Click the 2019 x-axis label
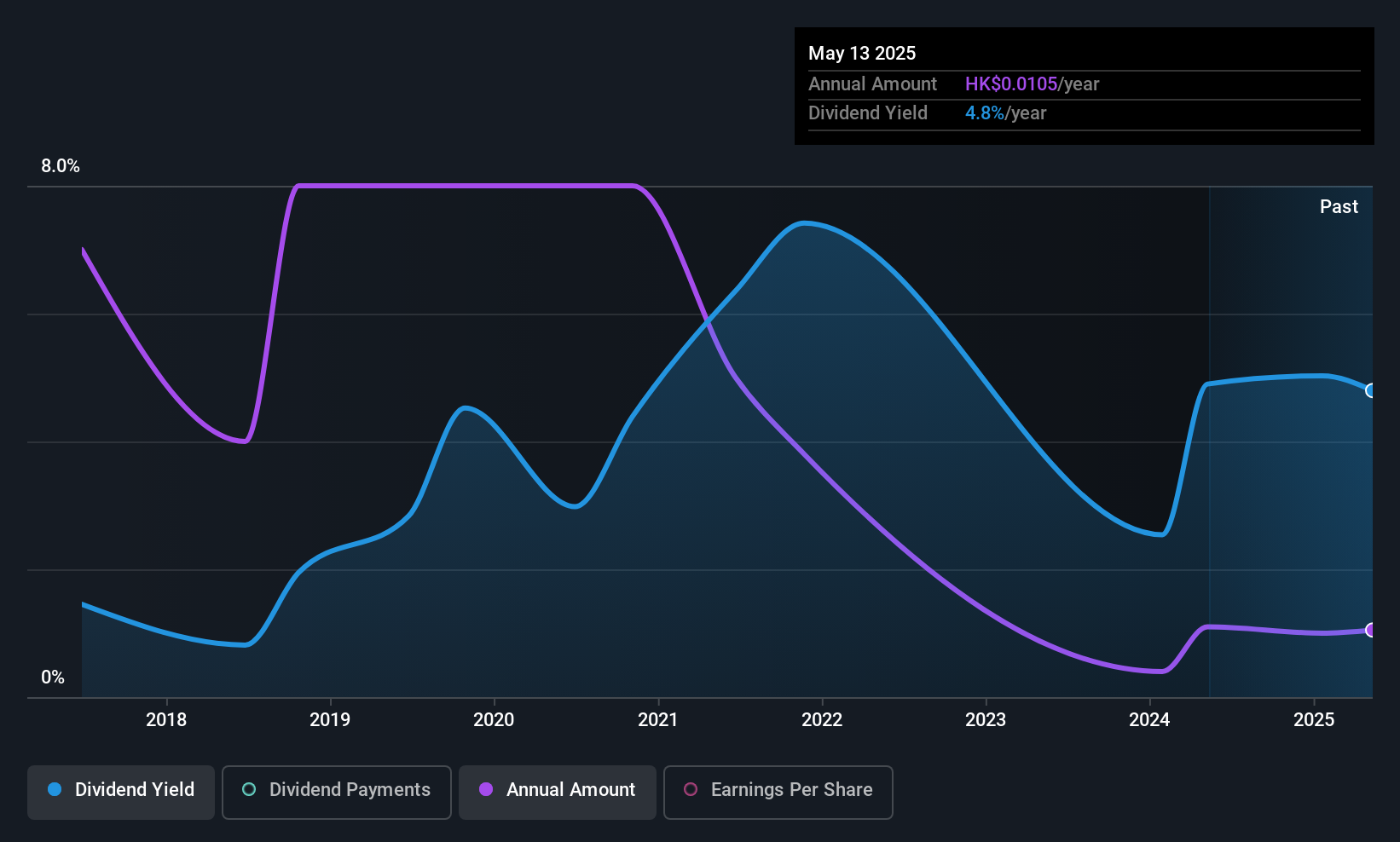 (330, 720)
